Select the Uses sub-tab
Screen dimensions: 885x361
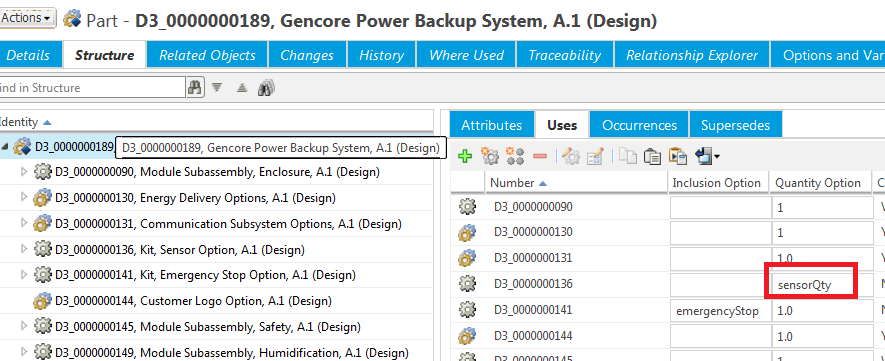562,125
